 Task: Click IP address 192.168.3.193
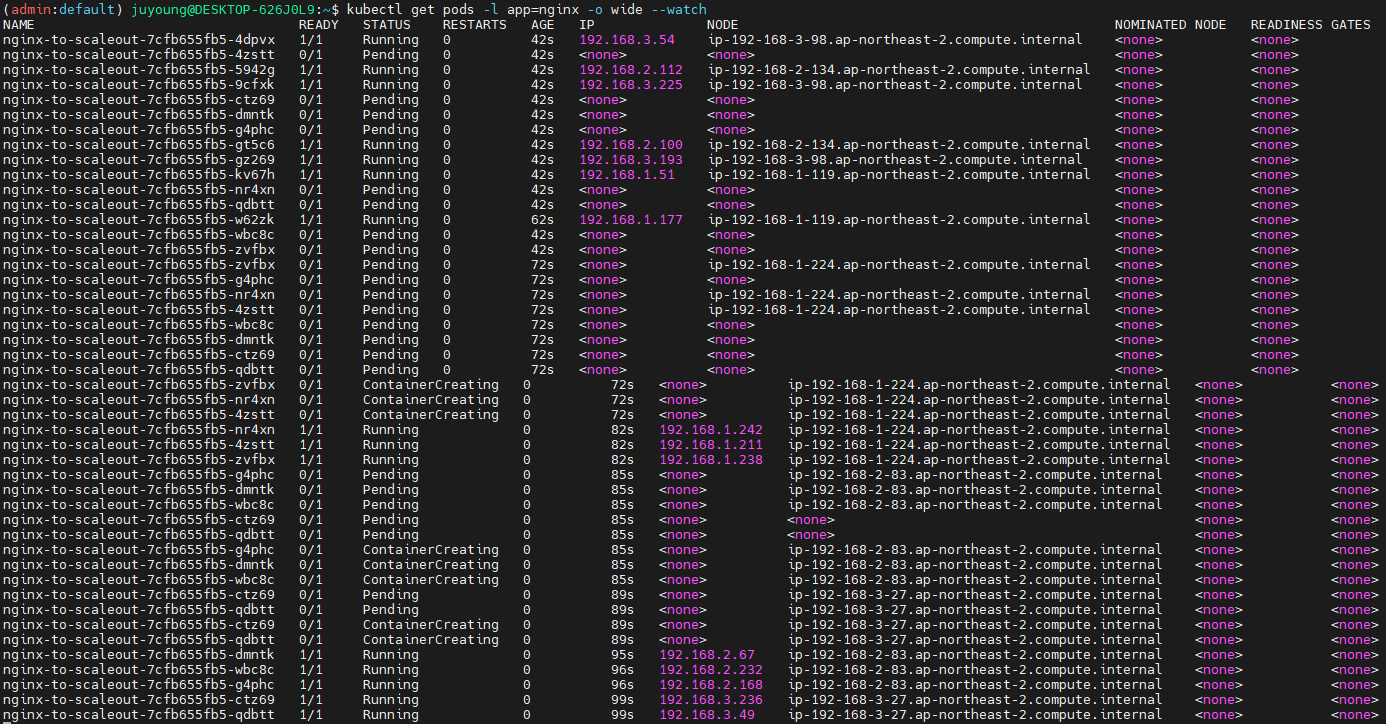pyautogui.click(x=631, y=160)
